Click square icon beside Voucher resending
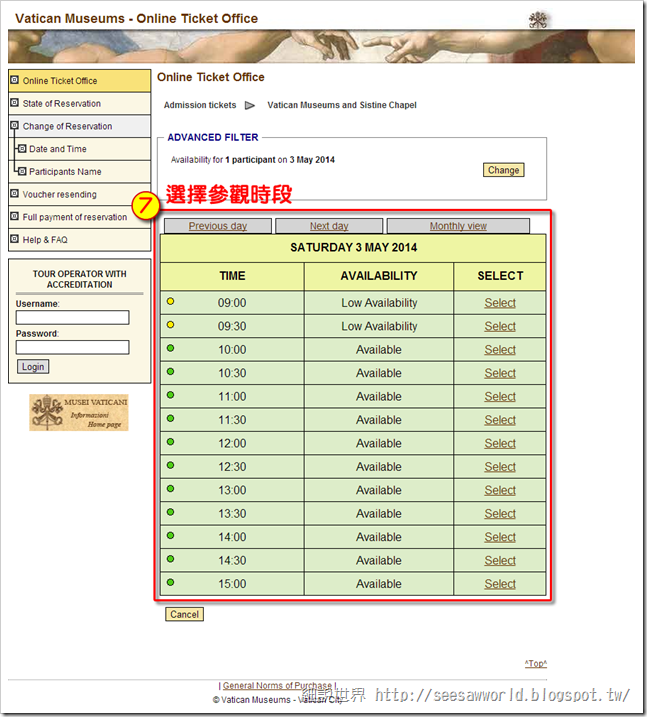This screenshot has height=717, width=647. tap(15, 193)
